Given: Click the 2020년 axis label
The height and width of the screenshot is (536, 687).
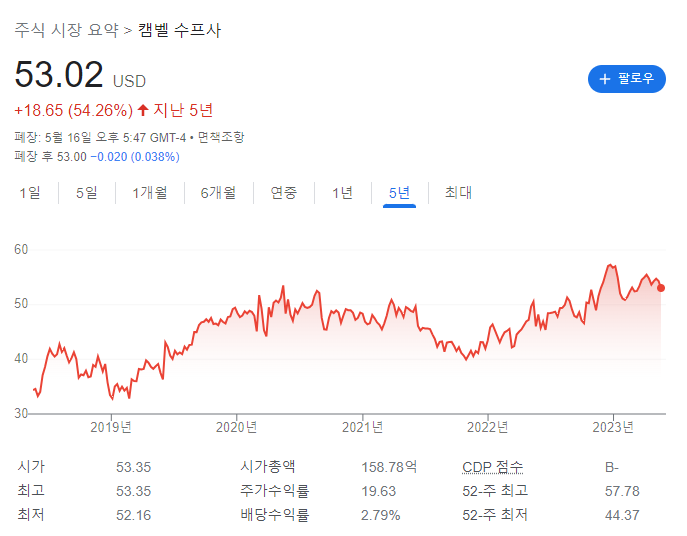Looking at the screenshot, I should point(237,427).
